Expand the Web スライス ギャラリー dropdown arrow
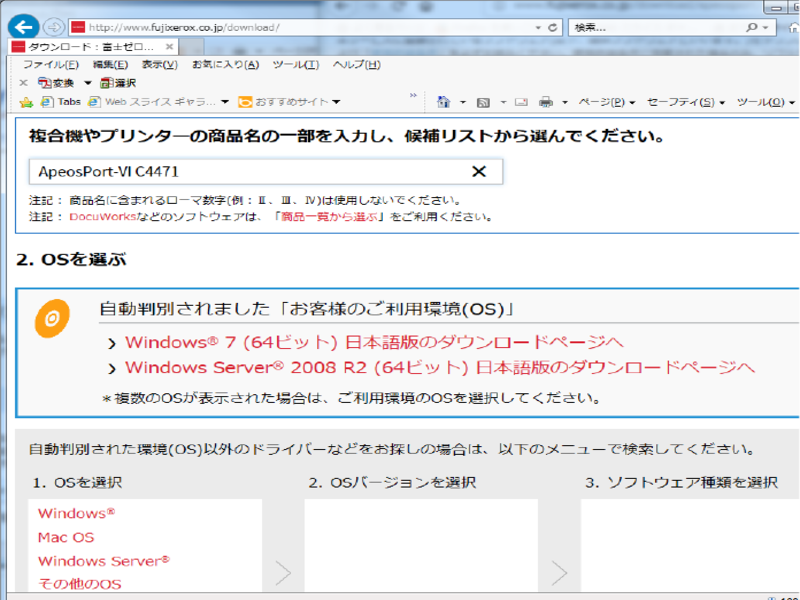 click(225, 102)
